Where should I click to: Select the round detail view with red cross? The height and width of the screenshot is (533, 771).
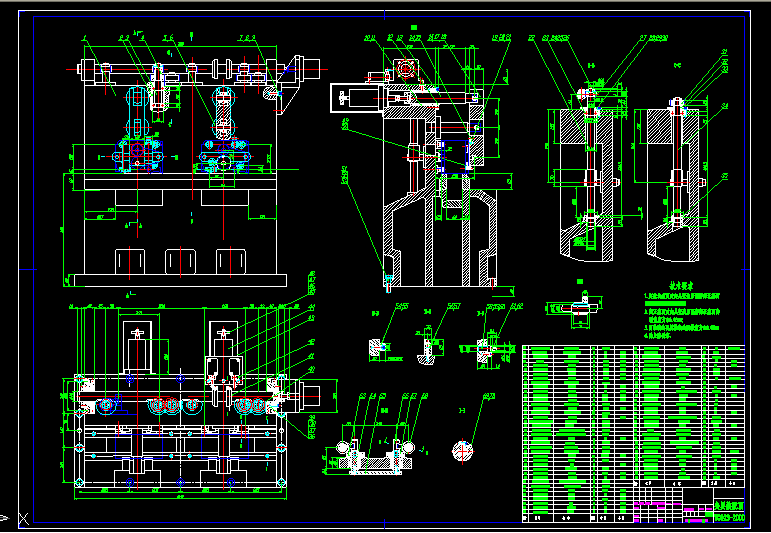(x=463, y=450)
